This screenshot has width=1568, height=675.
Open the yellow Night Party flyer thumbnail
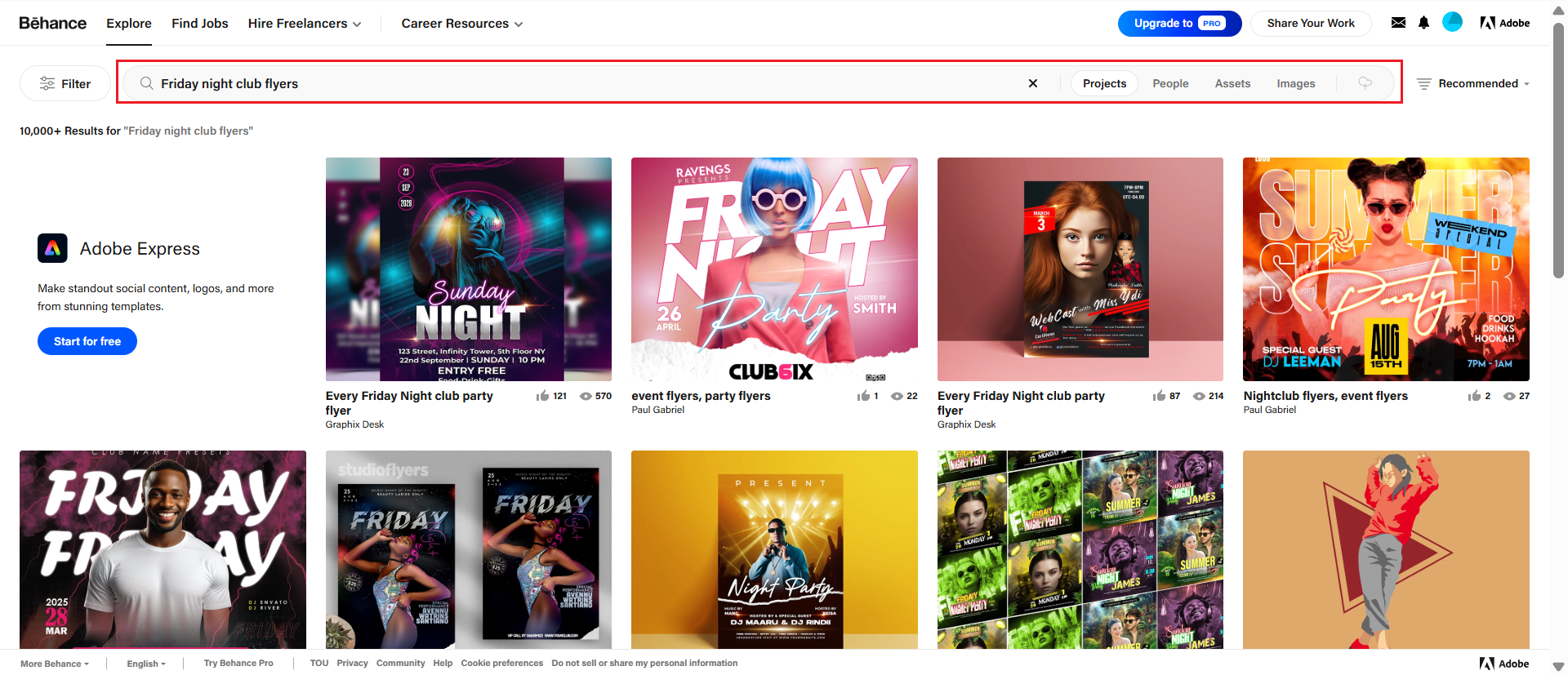(774, 549)
